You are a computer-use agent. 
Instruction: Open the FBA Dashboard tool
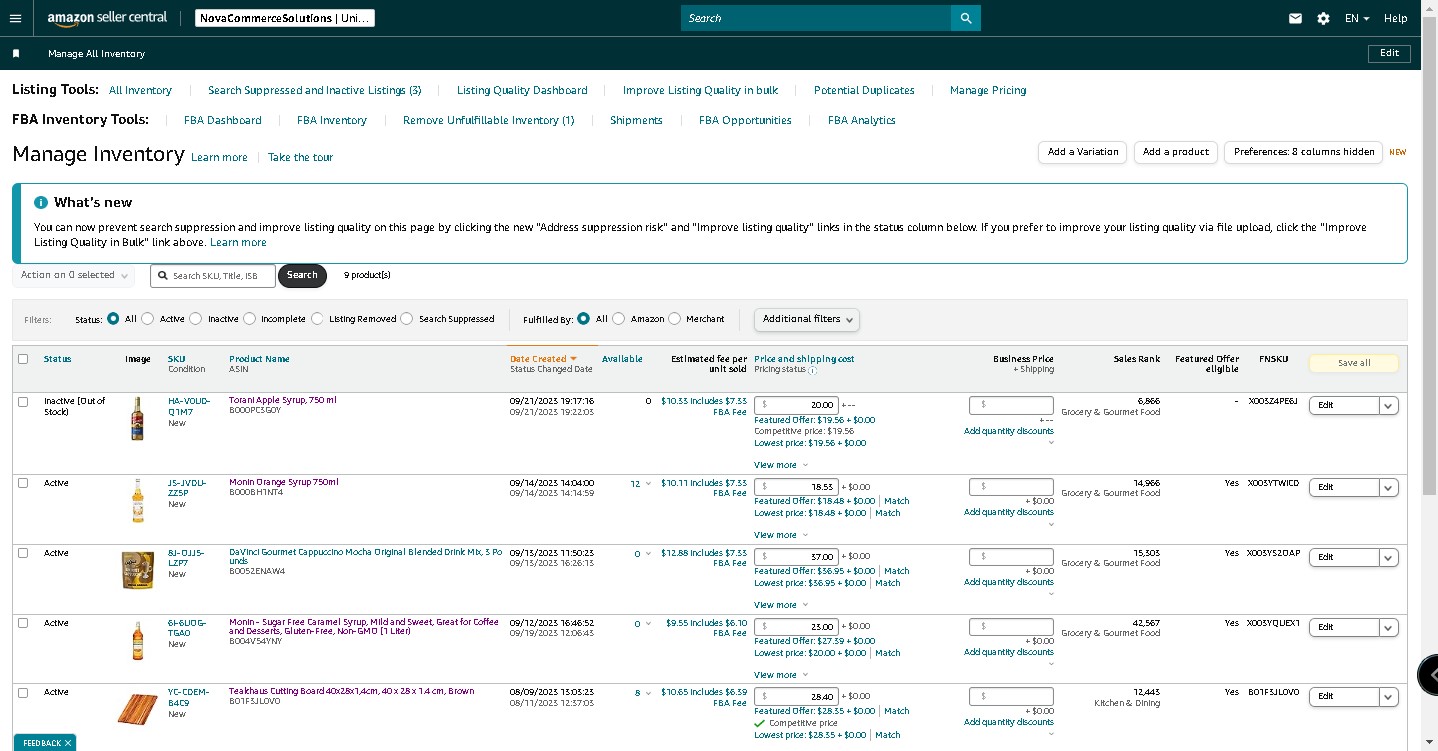point(223,120)
